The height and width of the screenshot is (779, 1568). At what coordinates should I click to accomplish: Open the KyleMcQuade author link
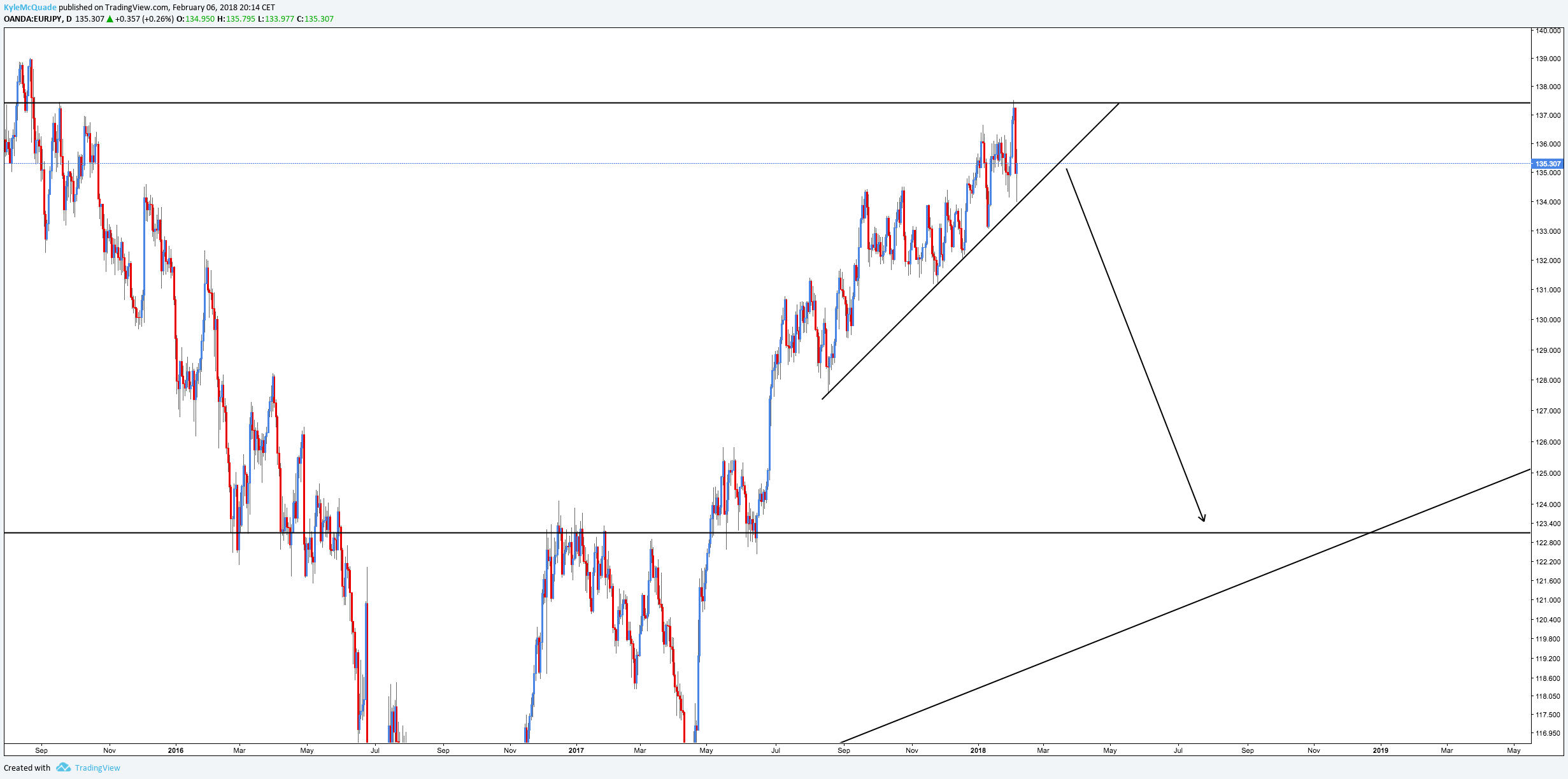30,8
